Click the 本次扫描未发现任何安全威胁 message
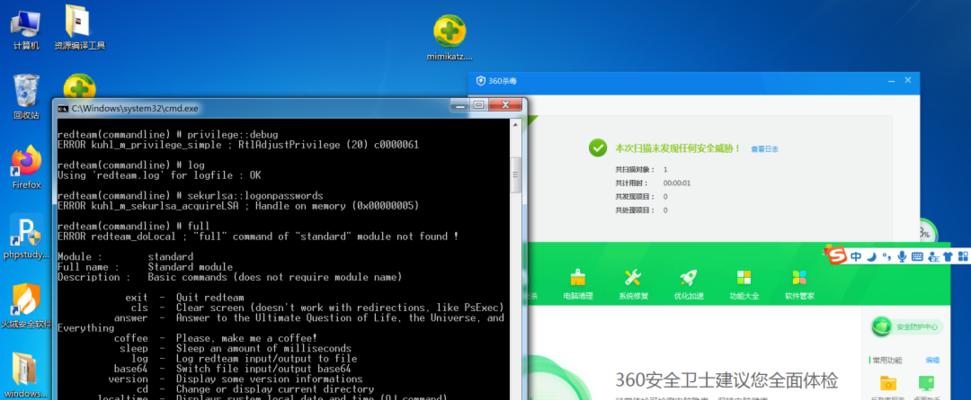Image resolution: width=971 pixels, height=400 pixels. 678,149
